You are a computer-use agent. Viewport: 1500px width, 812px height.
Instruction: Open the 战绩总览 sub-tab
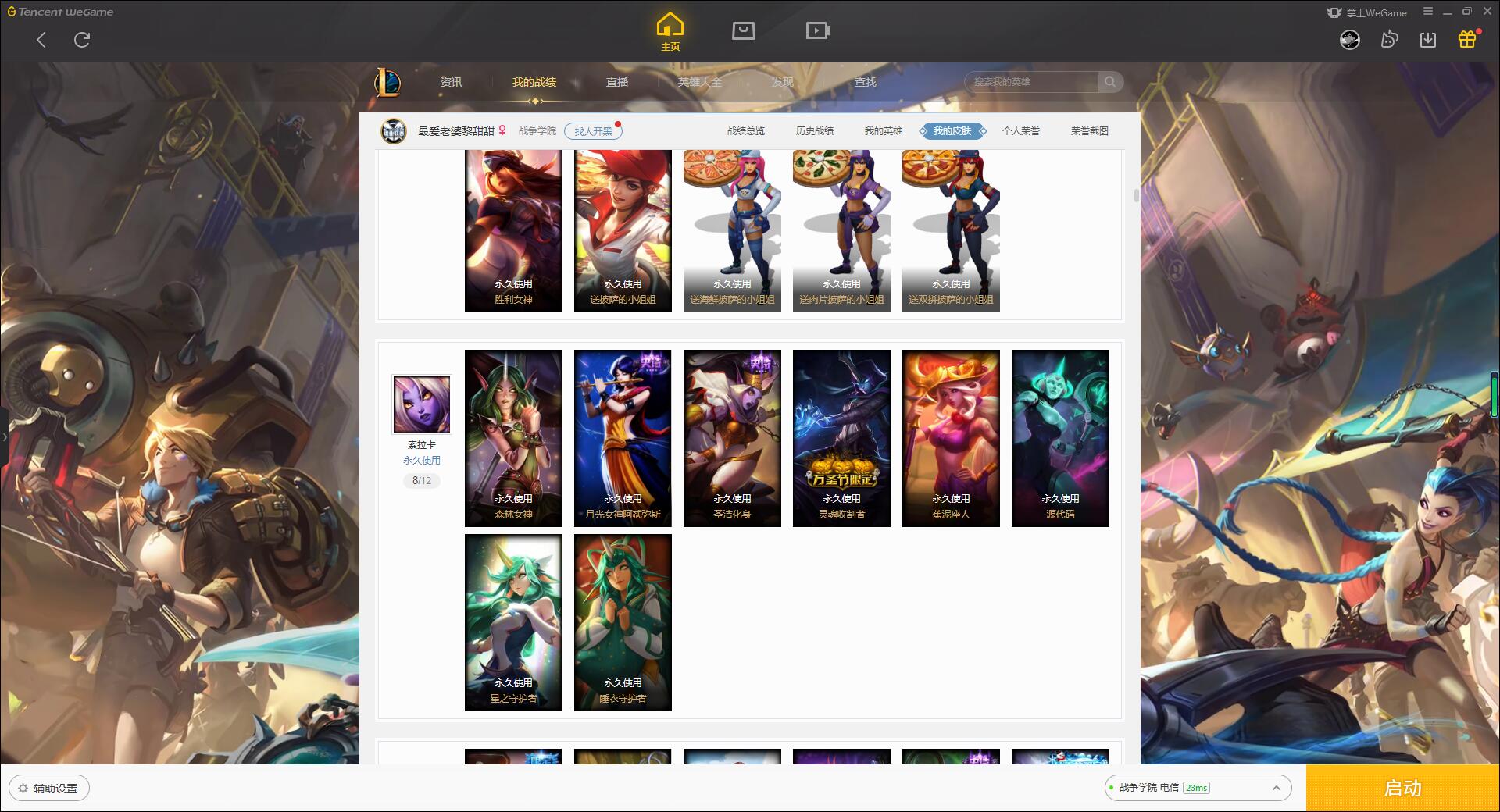[746, 131]
